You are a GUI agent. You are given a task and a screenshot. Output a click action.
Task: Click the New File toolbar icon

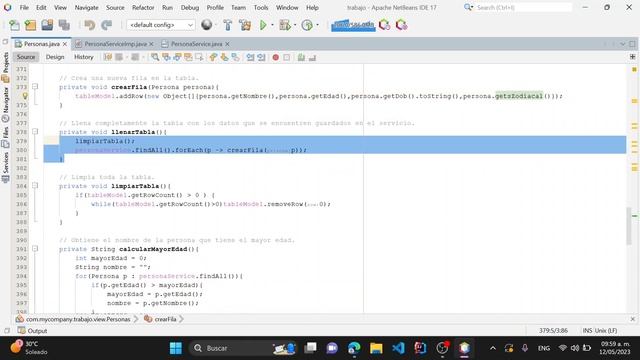pyautogui.click(x=14, y=25)
